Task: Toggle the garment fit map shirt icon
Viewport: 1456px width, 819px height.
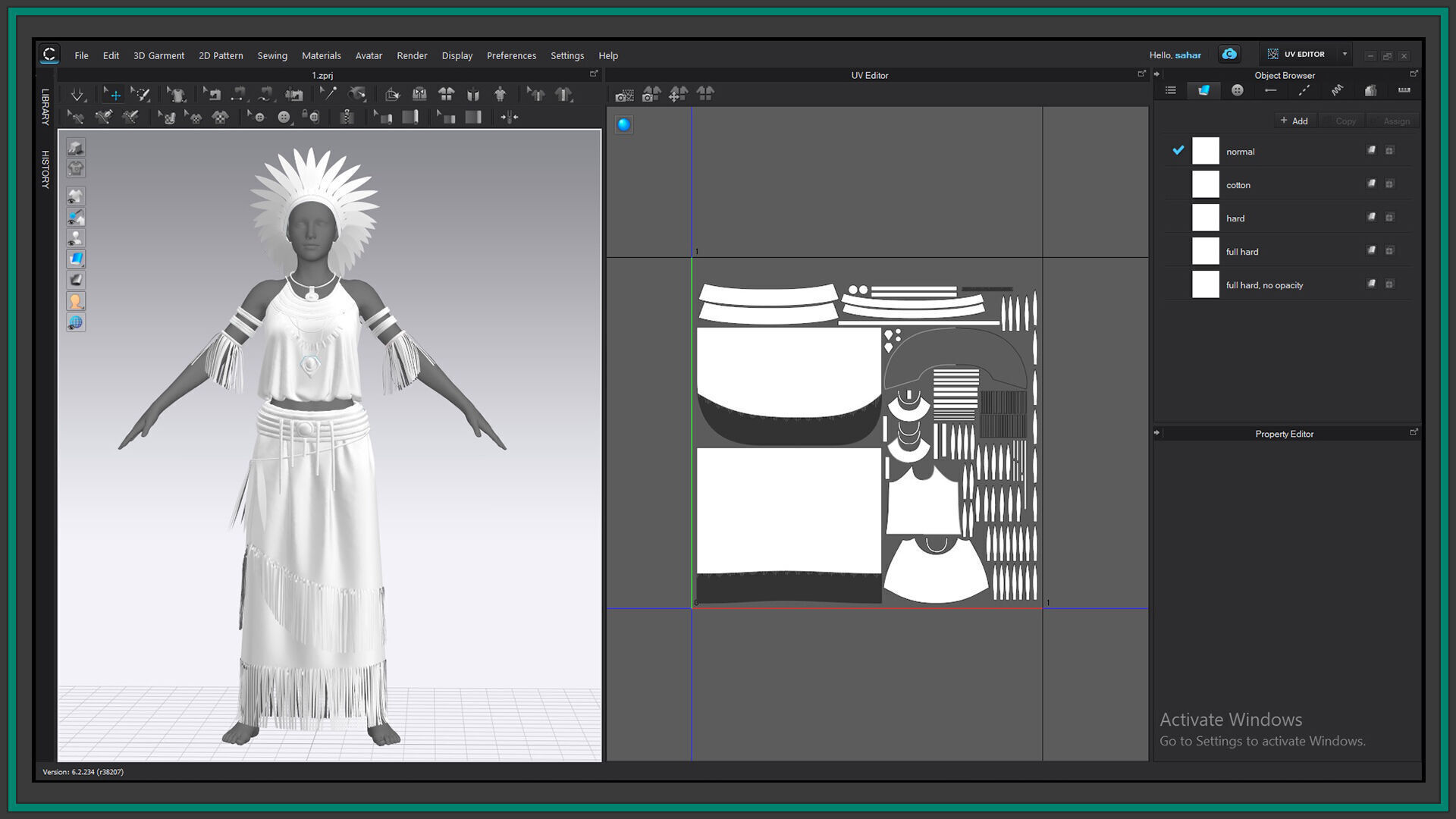Action: [x=75, y=168]
